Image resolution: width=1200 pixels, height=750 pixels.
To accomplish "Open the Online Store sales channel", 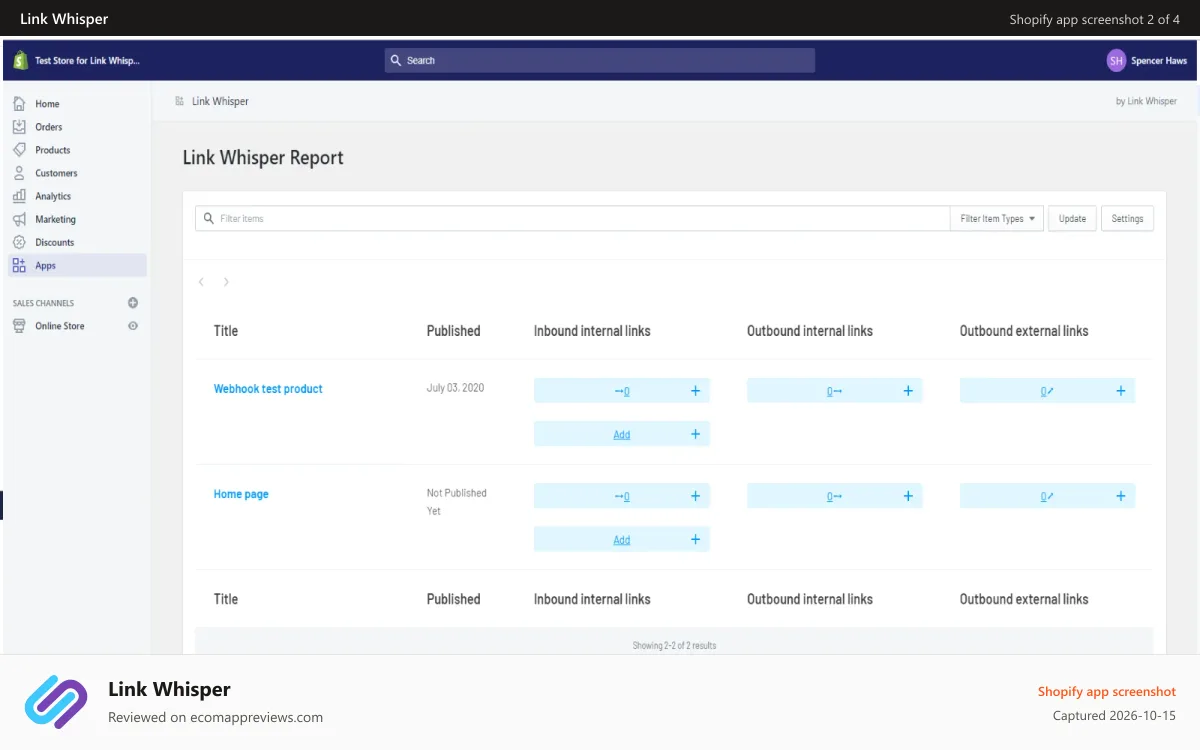I will (60, 326).
